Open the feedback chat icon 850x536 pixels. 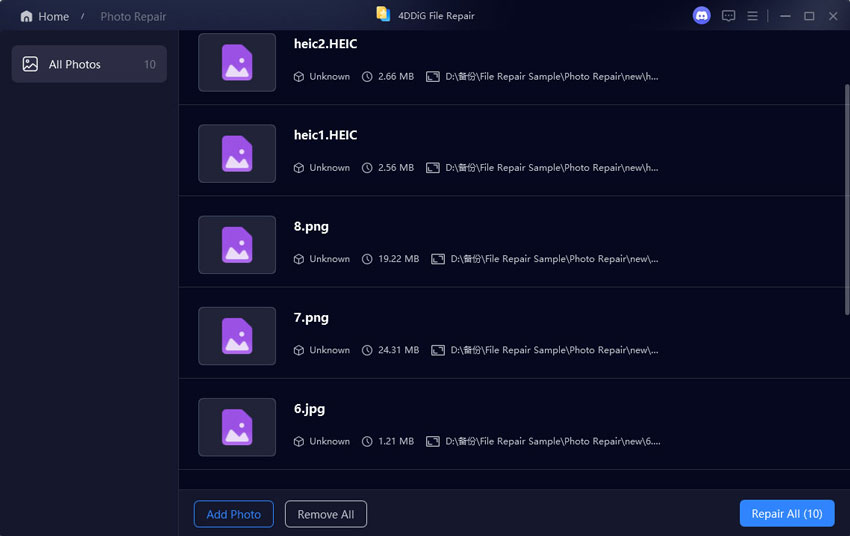[x=728, y=16]
